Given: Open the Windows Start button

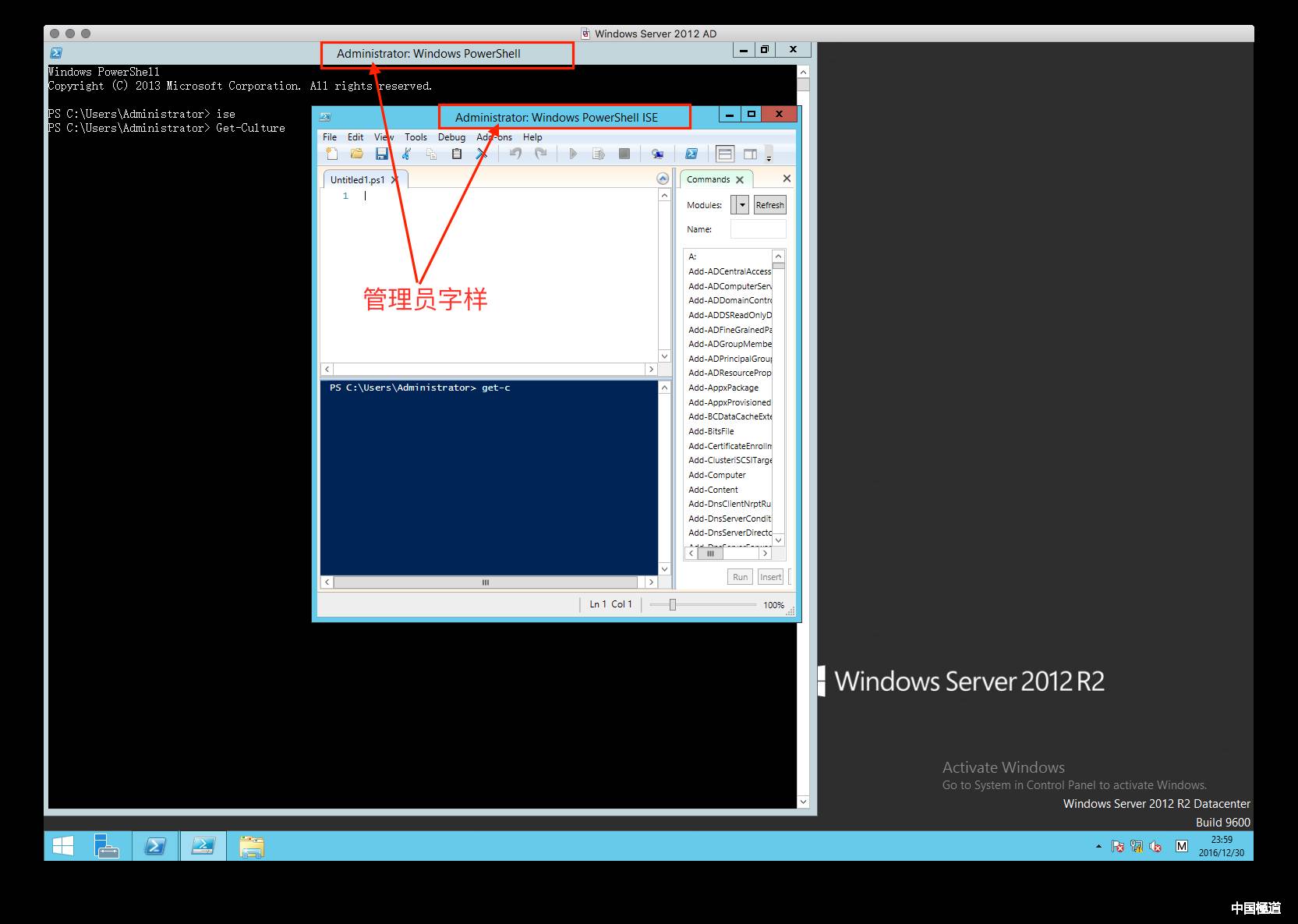Looking at the screenshot, I should [x=63, y=846].
